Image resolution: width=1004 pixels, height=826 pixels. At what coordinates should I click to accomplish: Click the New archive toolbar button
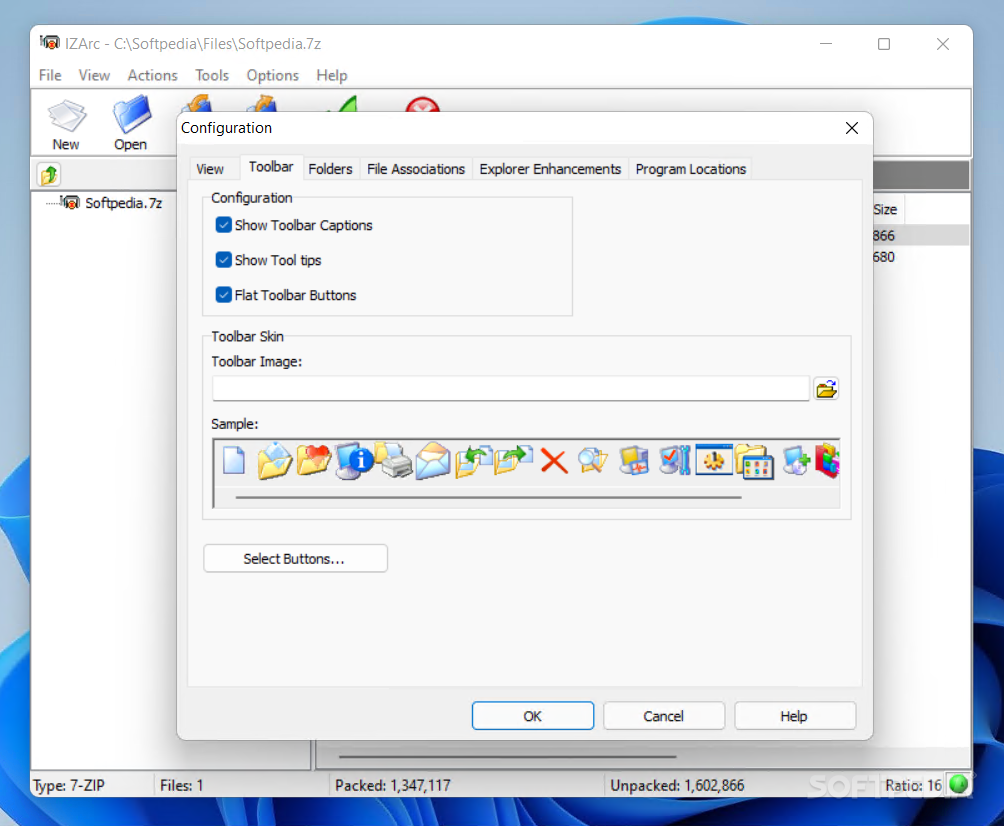pyautogui.click(x=66, y=125)
